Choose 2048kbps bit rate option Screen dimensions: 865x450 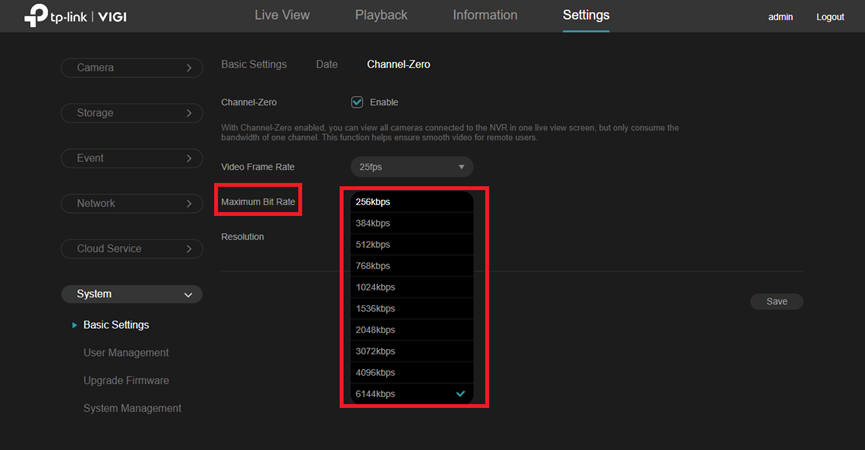click(412, 330)
